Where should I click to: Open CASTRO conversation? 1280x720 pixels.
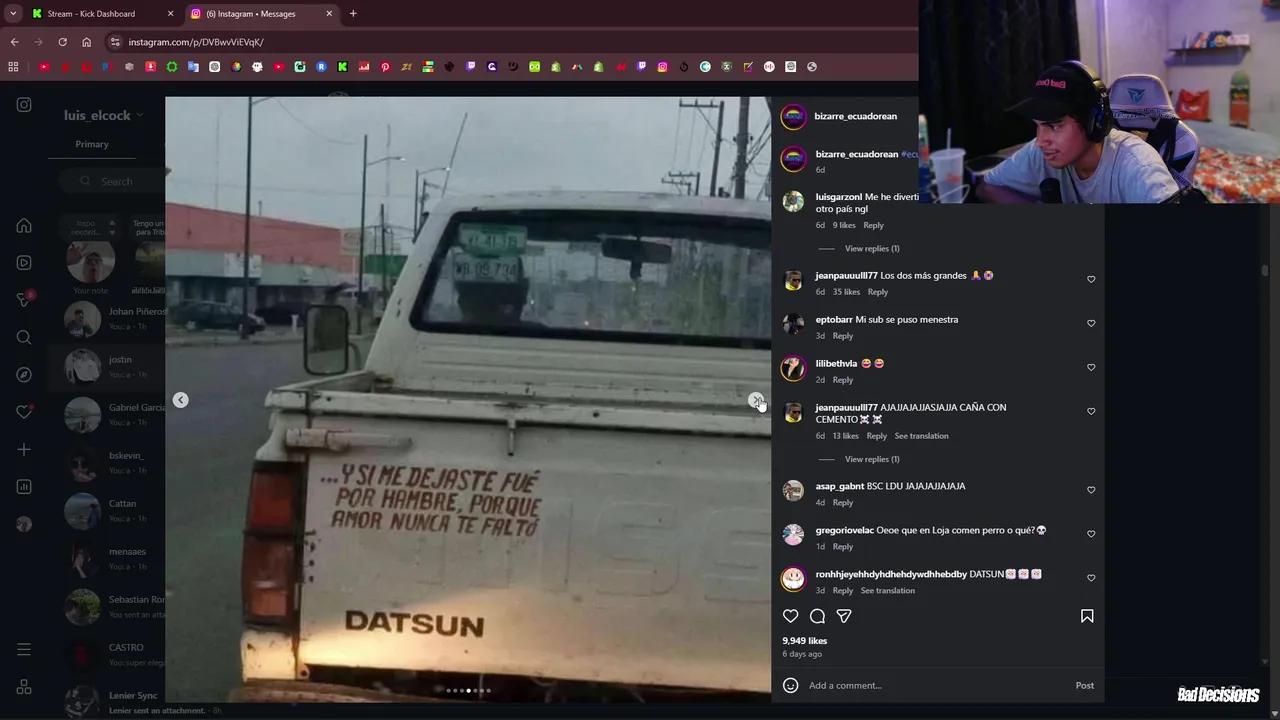(107, 654)
